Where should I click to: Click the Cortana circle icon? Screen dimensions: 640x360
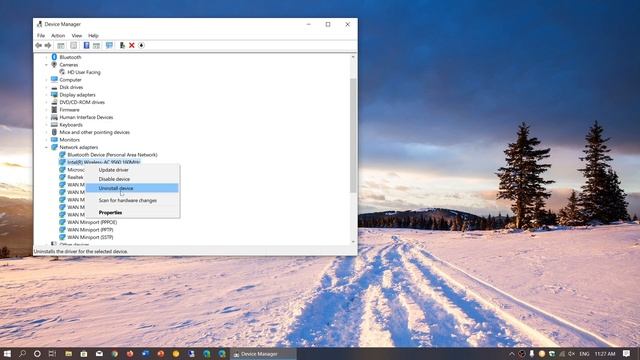click(37, 353)
